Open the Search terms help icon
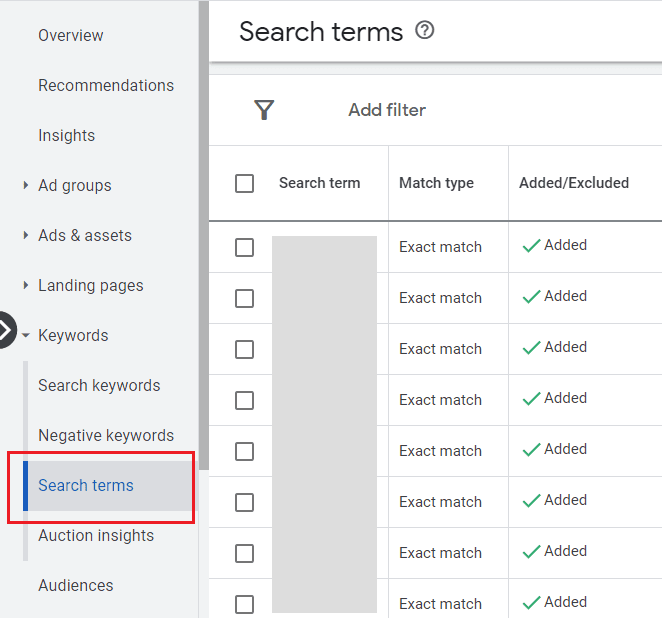The image size is (662, 618). tap(425, 31)
